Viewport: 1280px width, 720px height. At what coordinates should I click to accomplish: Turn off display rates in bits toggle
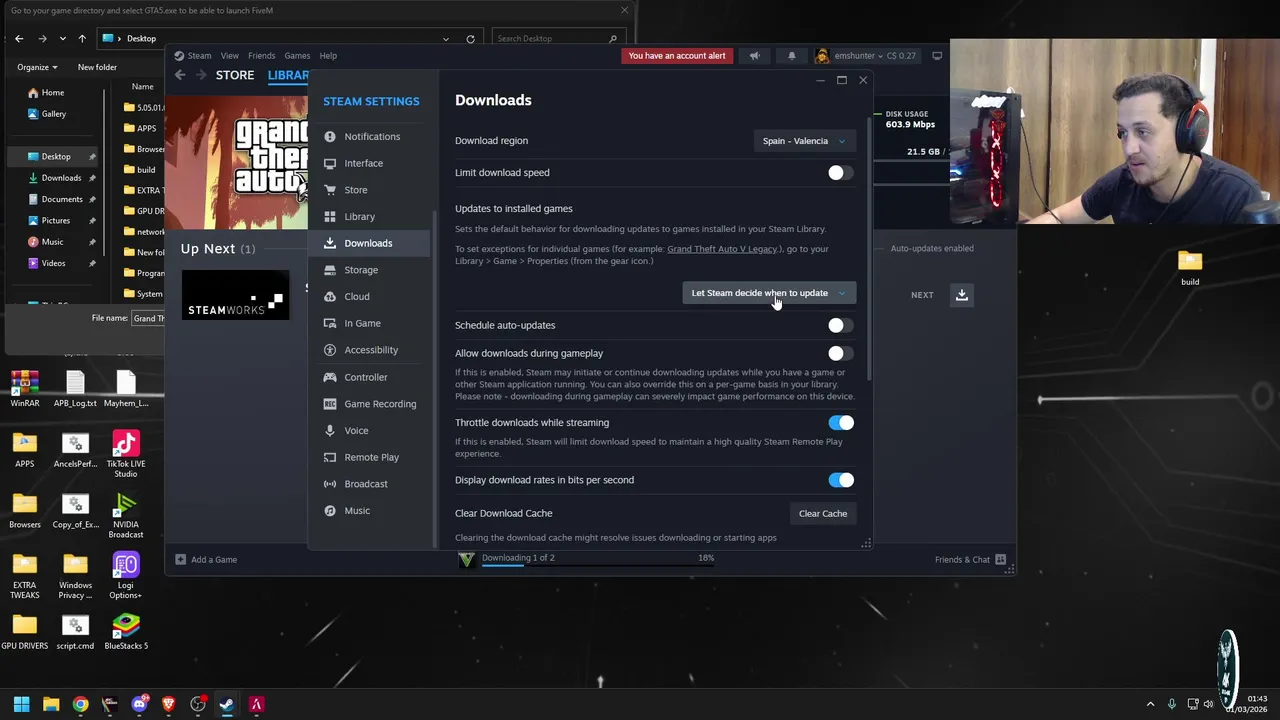pos(840,480)
